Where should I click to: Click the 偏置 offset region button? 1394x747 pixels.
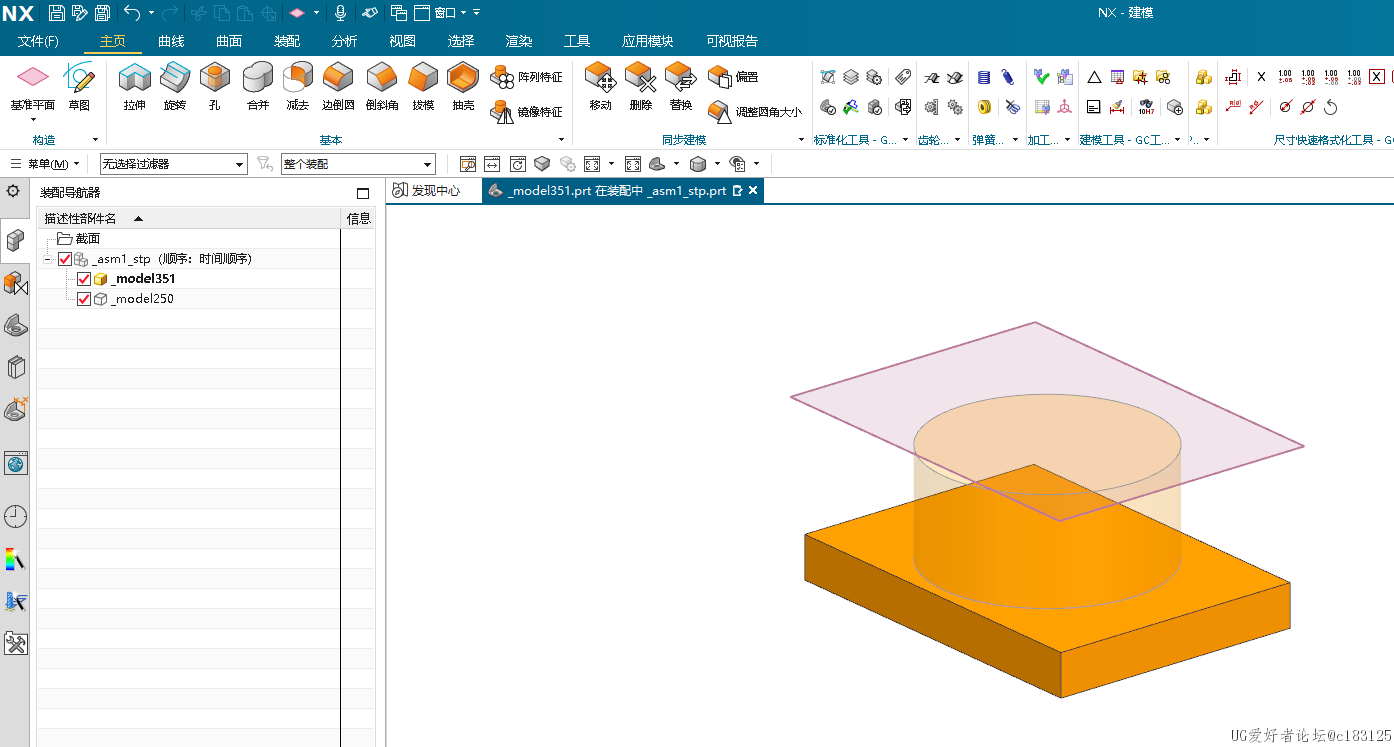(733, 77)
